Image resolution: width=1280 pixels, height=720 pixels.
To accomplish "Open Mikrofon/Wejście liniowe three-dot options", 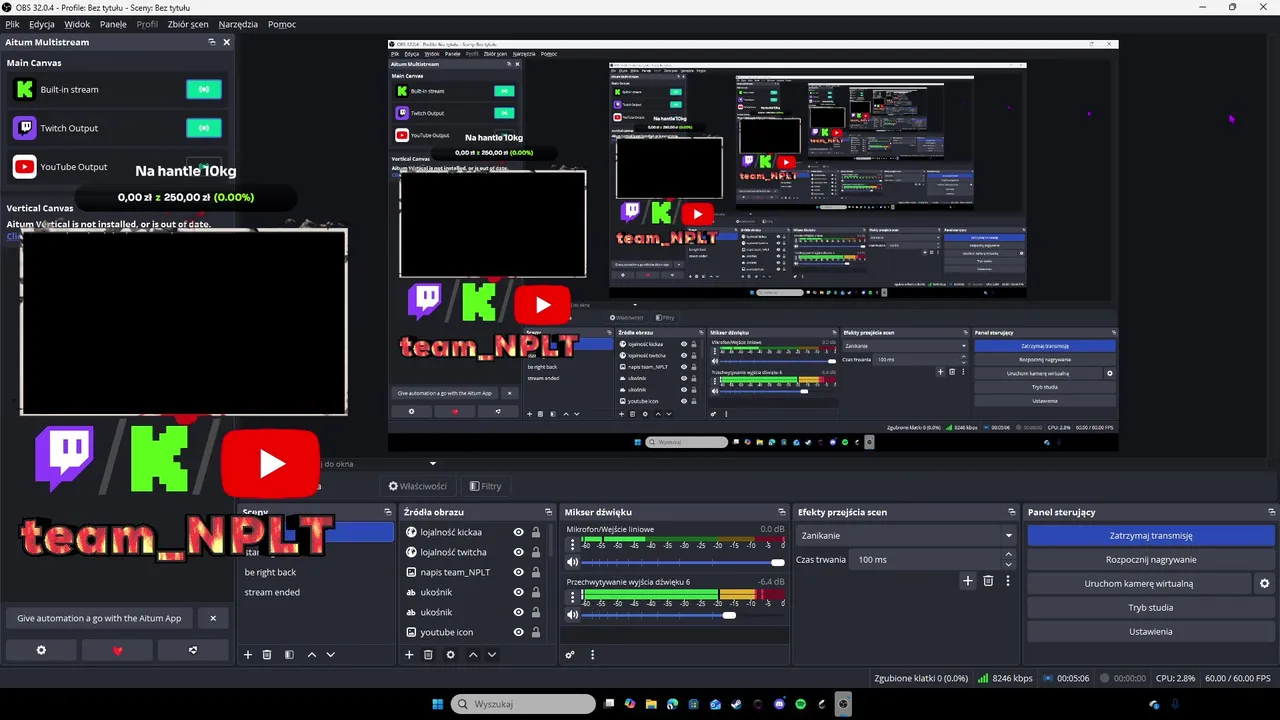I will tap(573, 544).
